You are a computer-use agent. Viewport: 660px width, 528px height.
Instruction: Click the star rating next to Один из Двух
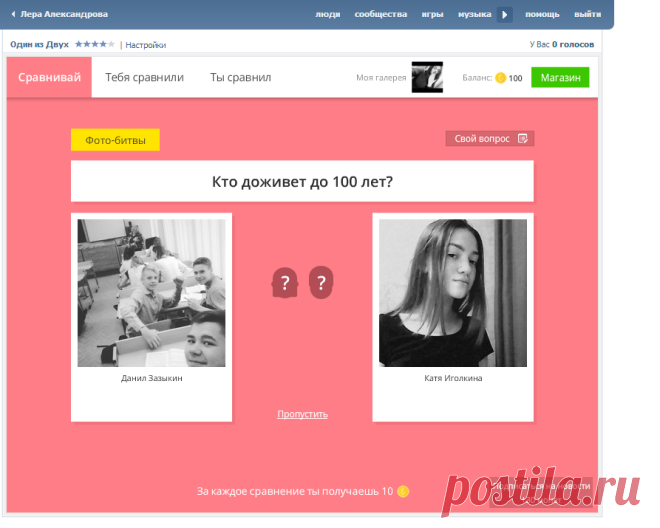click(x=95, y=44)
